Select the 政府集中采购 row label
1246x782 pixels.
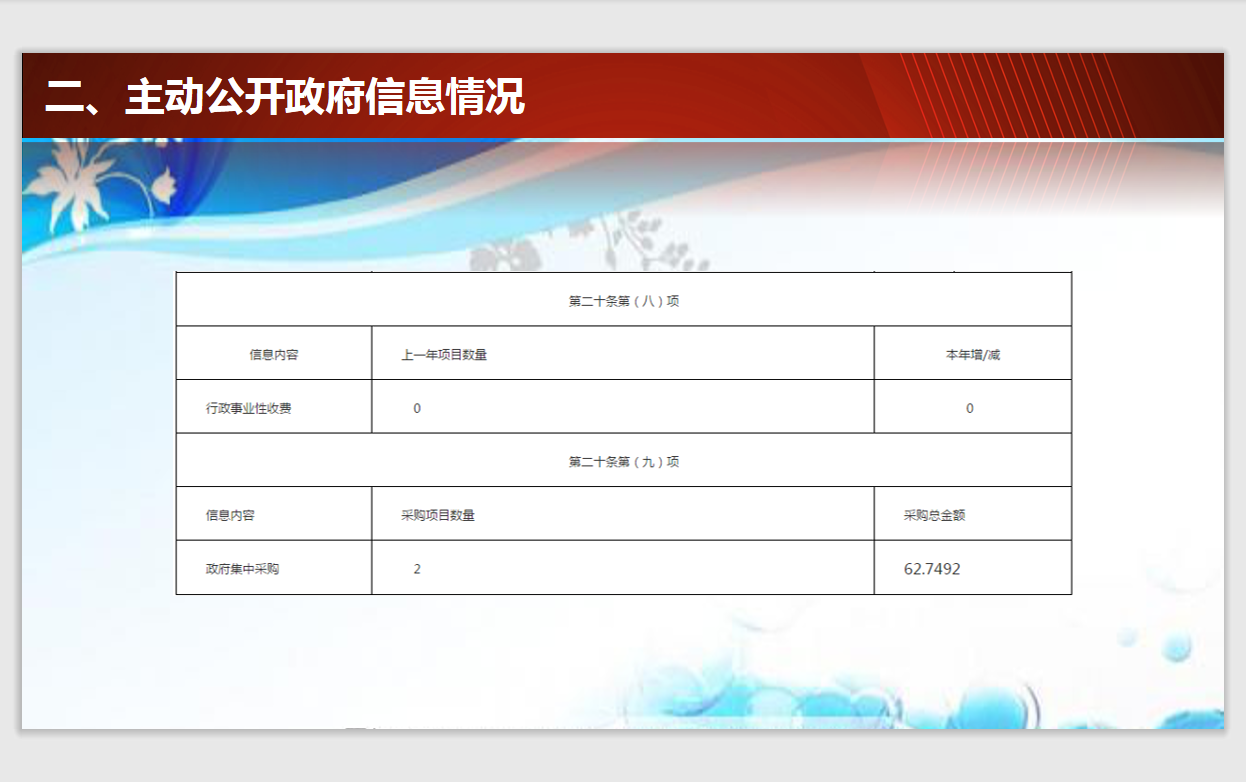(242, 569)
